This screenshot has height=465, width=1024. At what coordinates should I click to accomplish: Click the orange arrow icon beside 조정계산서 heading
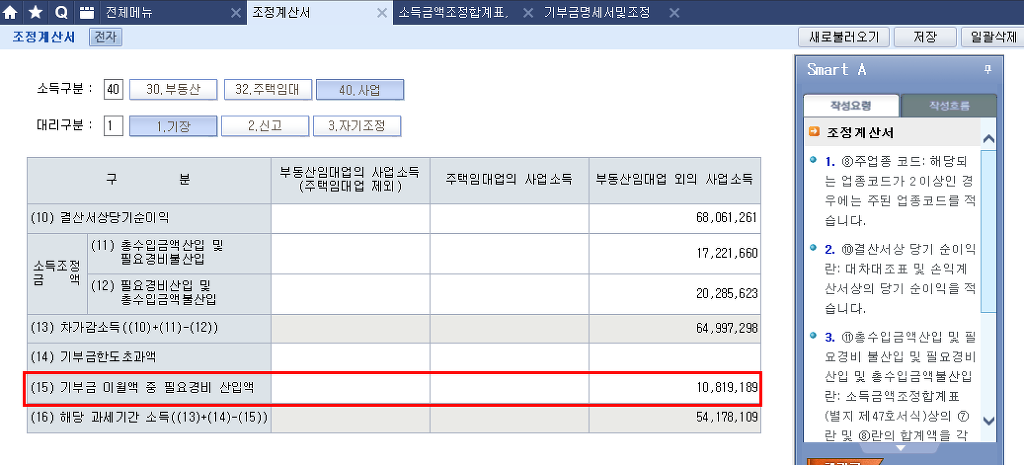814,131
